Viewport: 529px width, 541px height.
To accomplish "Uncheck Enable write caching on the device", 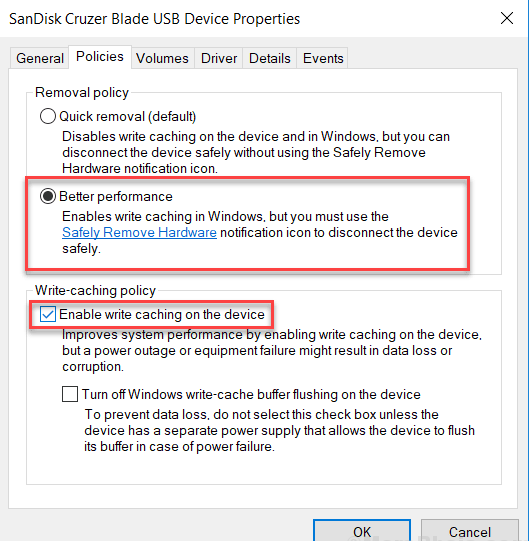I will click(47, 314).
